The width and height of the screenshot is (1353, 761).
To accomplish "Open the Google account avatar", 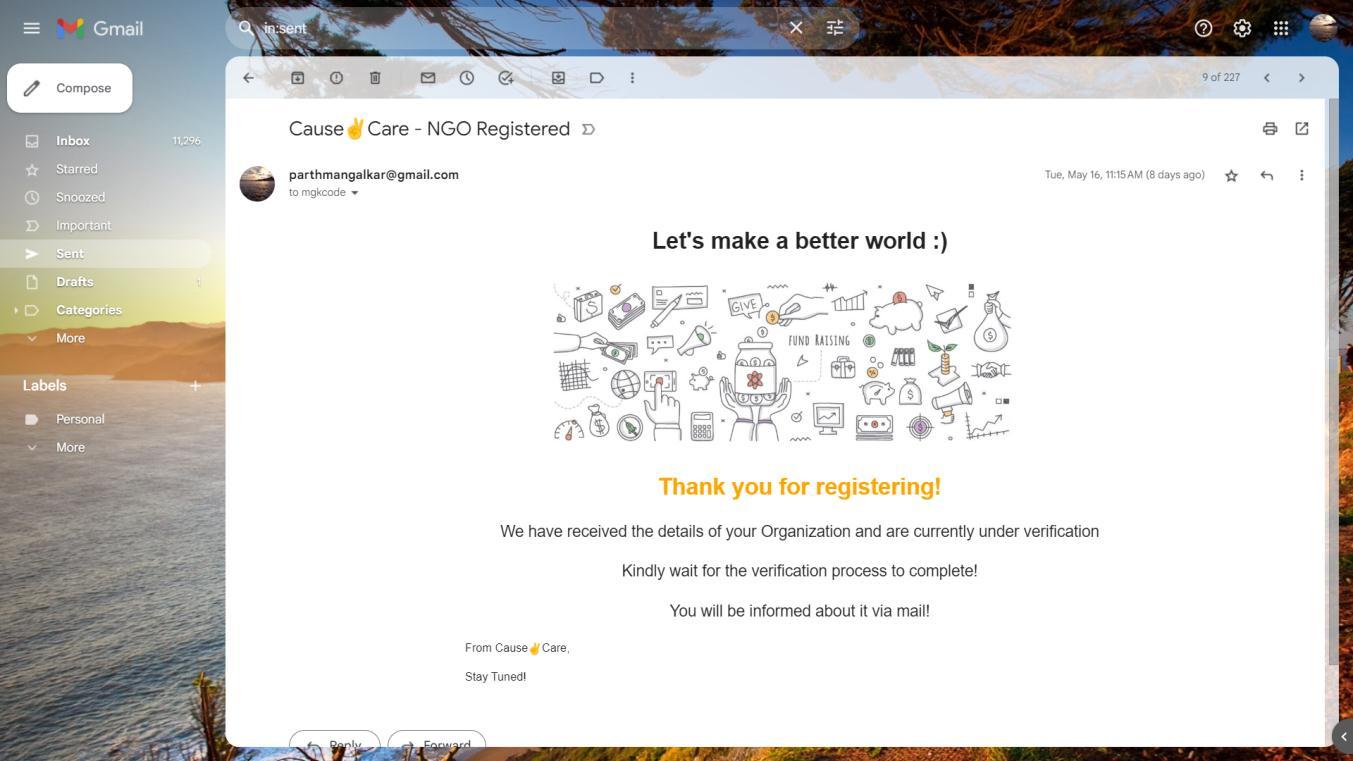I will pyautogui.click(x=1323, y=28).
